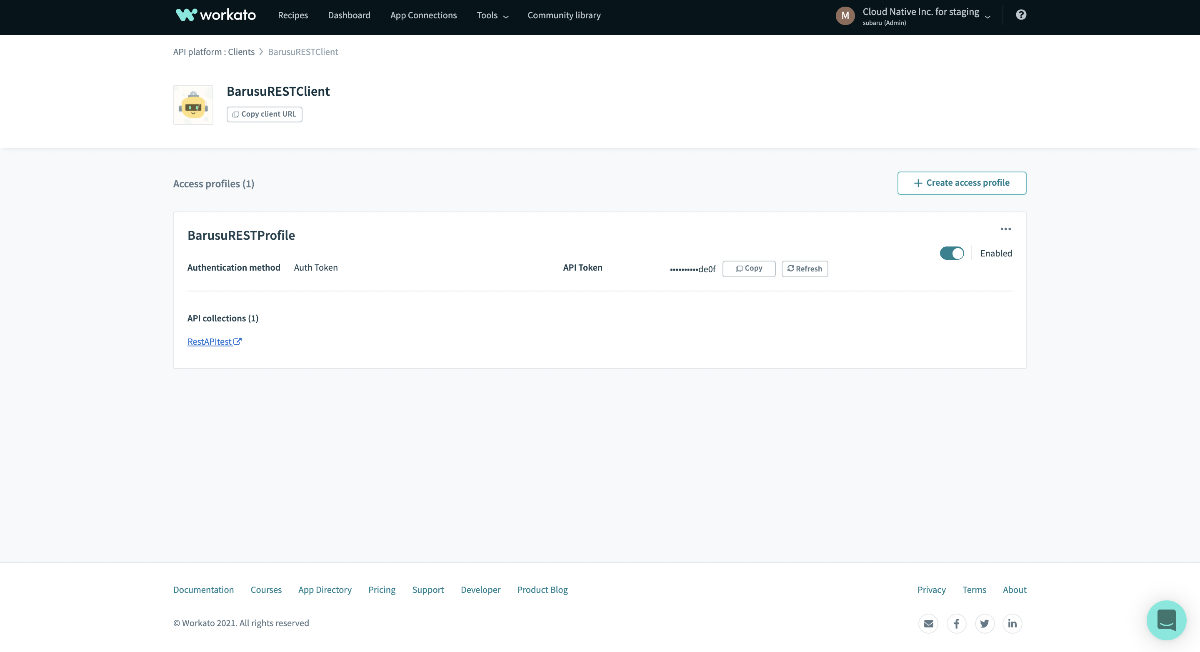
Task: Click the BarusuRESTClient breadcrumb text
Action: click(303, 51)
